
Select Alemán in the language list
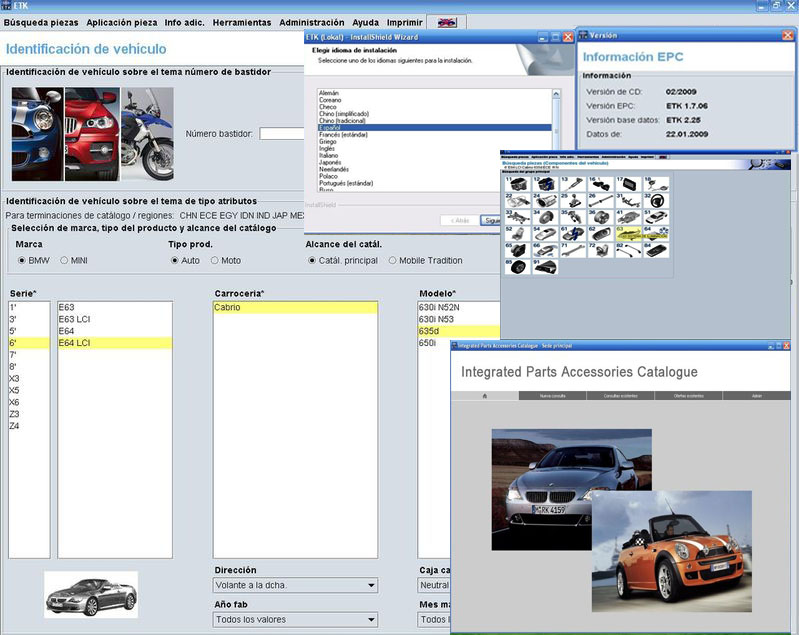pyautogui.click(x=434, y=93)
